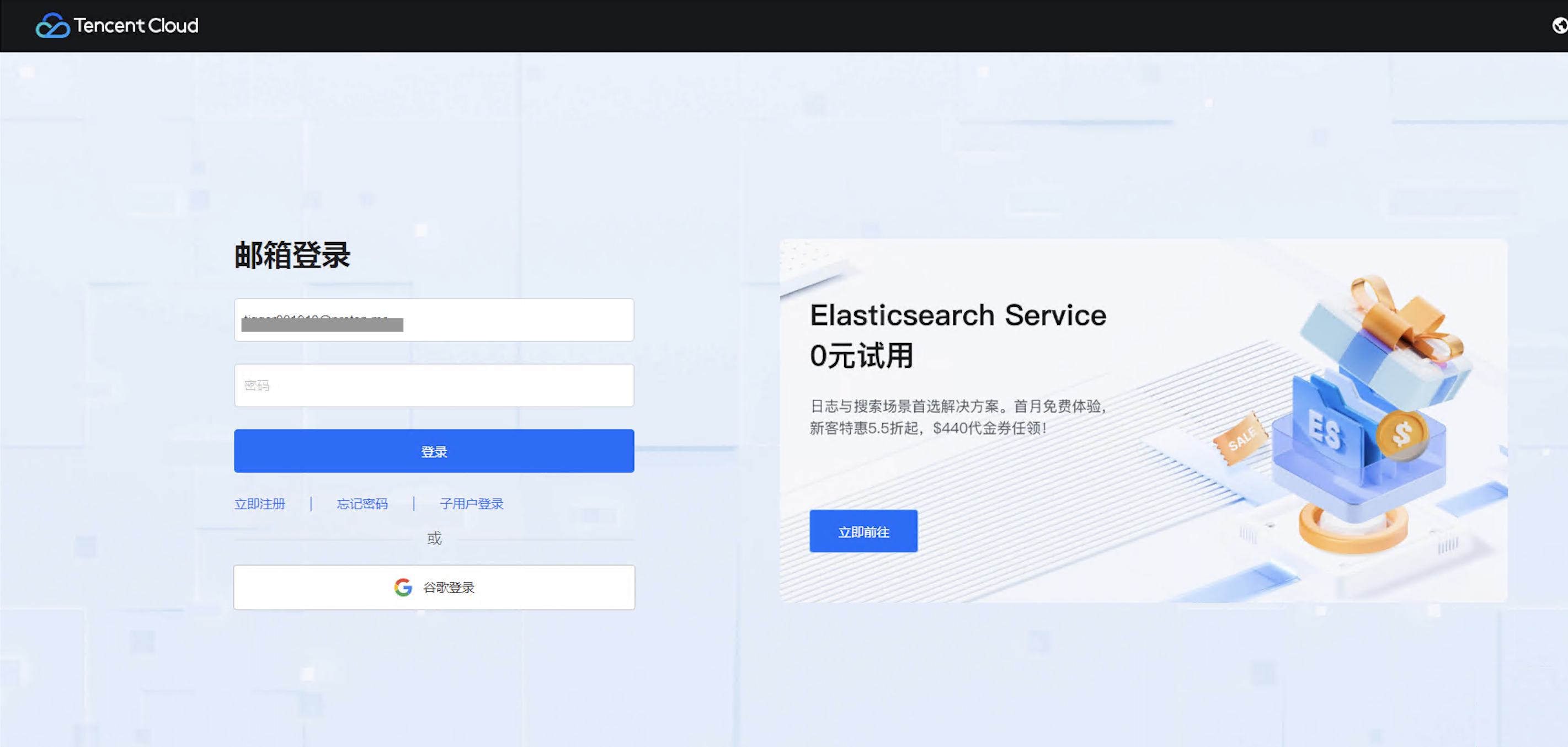The height and width of the screenshot is (747, 1568).
Task: Click the Elasticsearch Service banner title
Action: coord(957,316)
